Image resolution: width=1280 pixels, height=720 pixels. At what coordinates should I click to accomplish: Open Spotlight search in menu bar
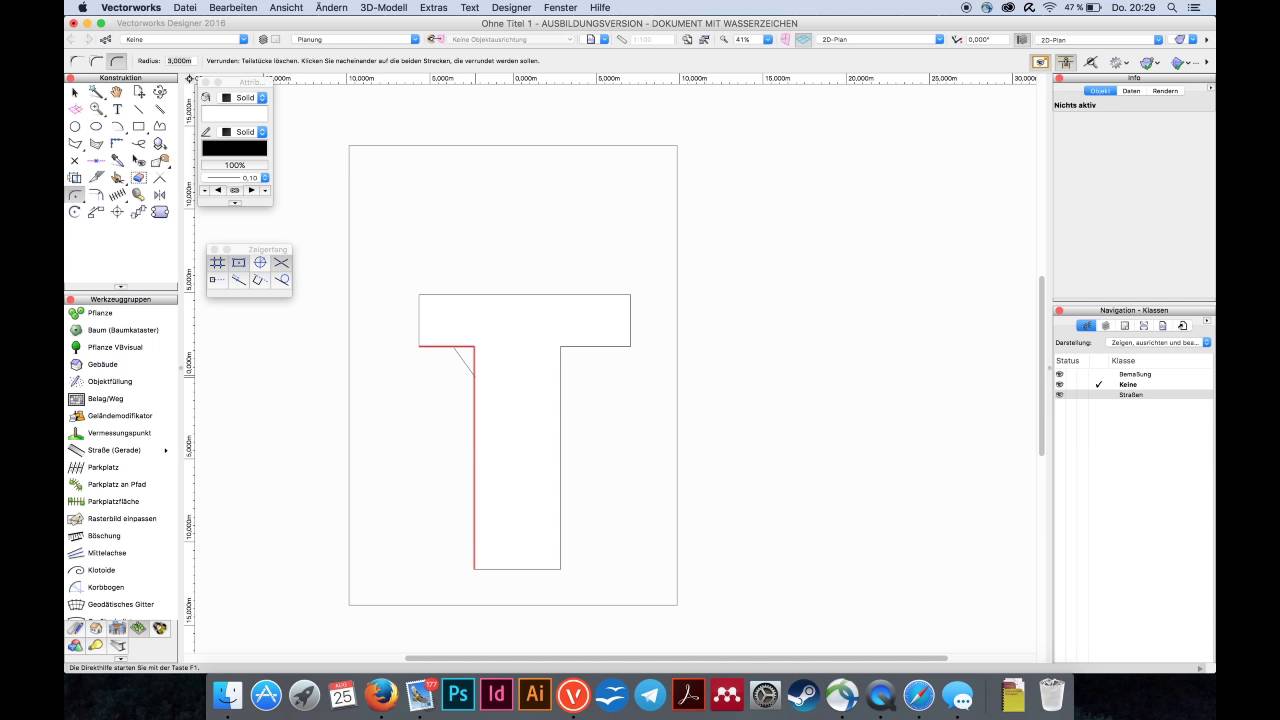[x=1172, y=7]
